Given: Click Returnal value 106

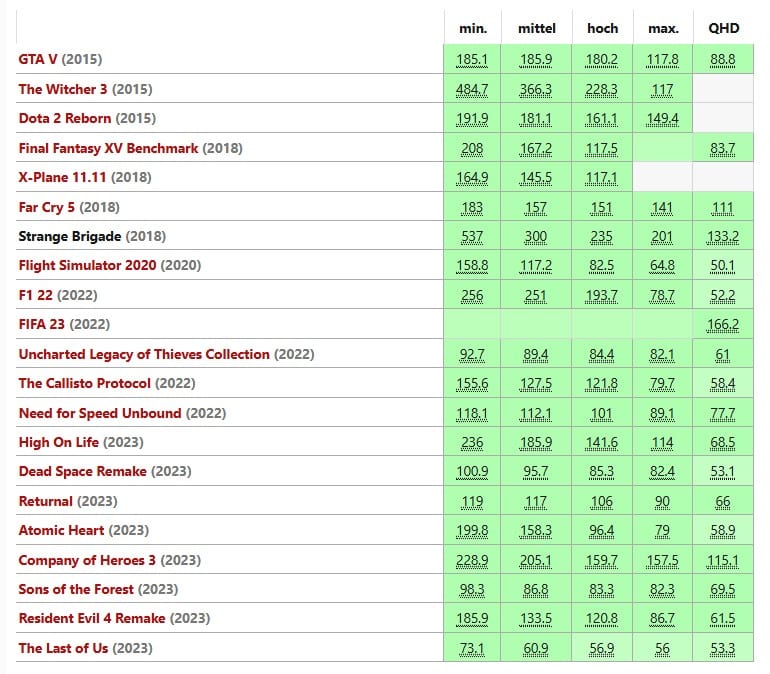Looking at the screenshot, I should pos(602,502).
